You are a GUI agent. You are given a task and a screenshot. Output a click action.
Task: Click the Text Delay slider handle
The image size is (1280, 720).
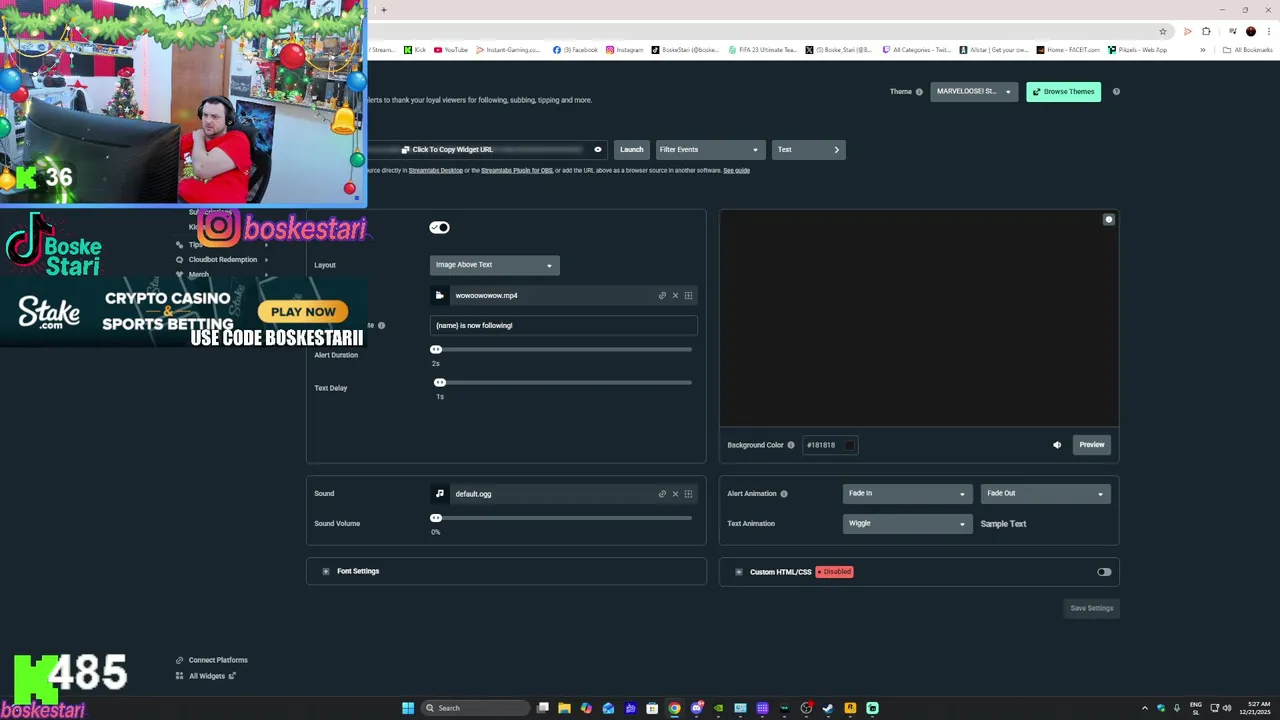pyautogui.click(x=440, y=383)
